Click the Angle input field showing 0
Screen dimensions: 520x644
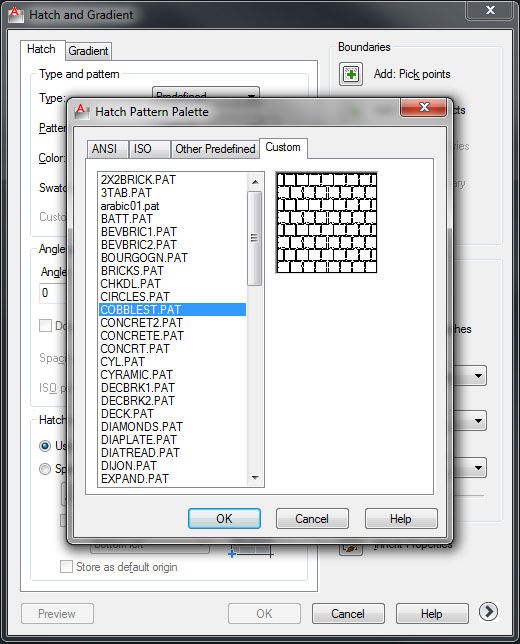coord(53,293)
